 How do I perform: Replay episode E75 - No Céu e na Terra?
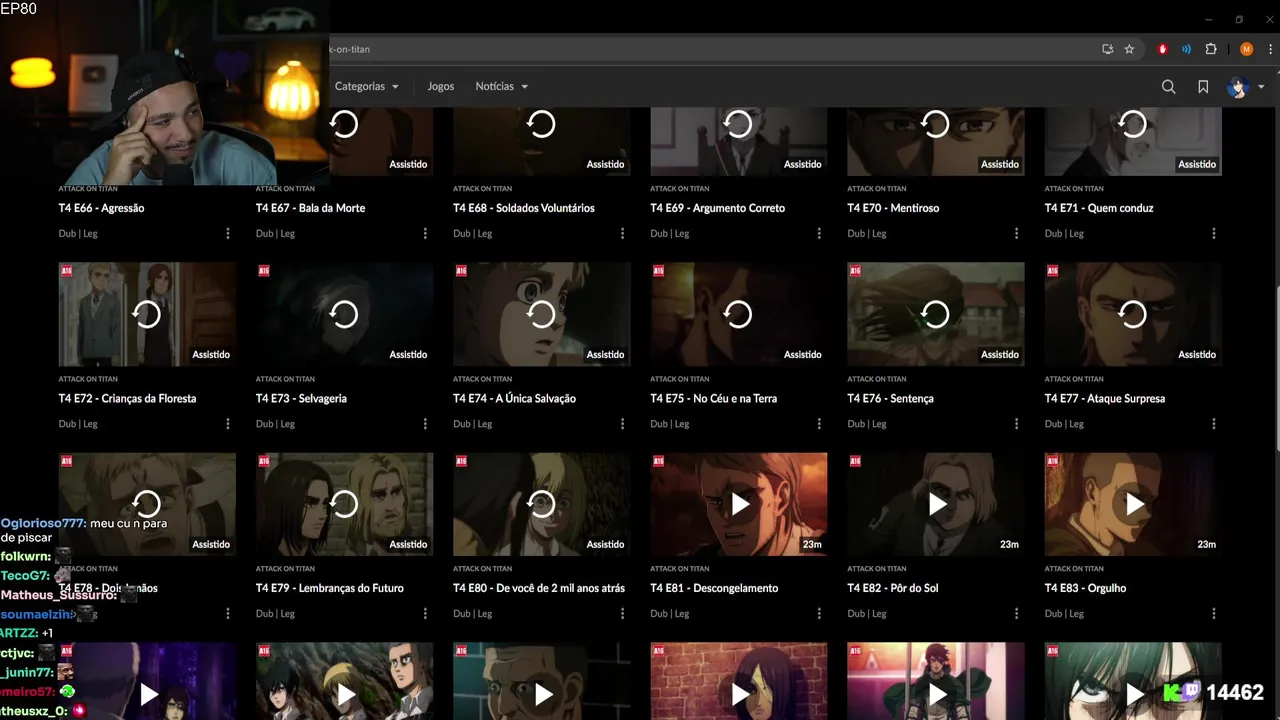pos(738,314)
